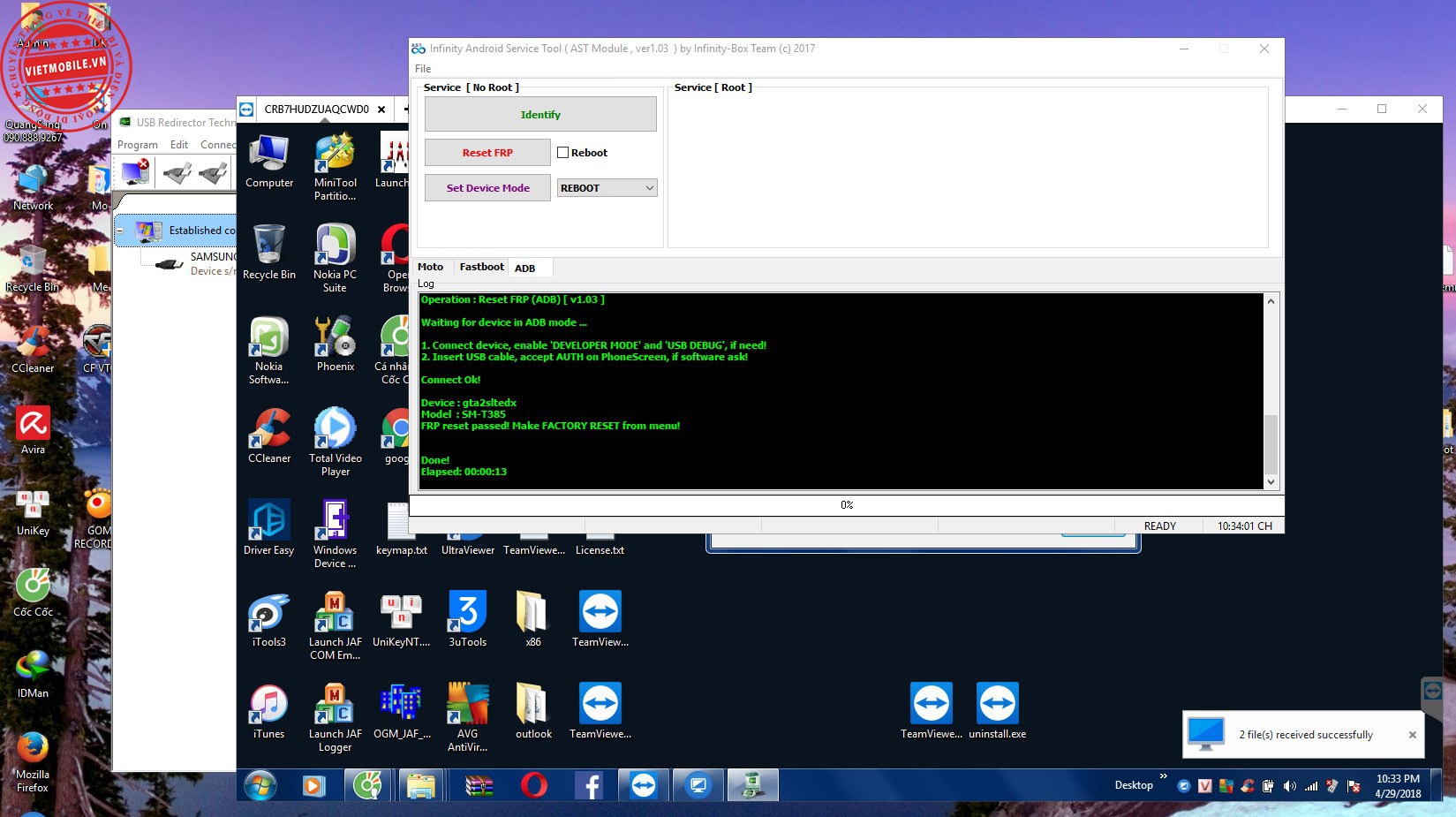Click the Set Device Mode button

(x=487, y=188)
